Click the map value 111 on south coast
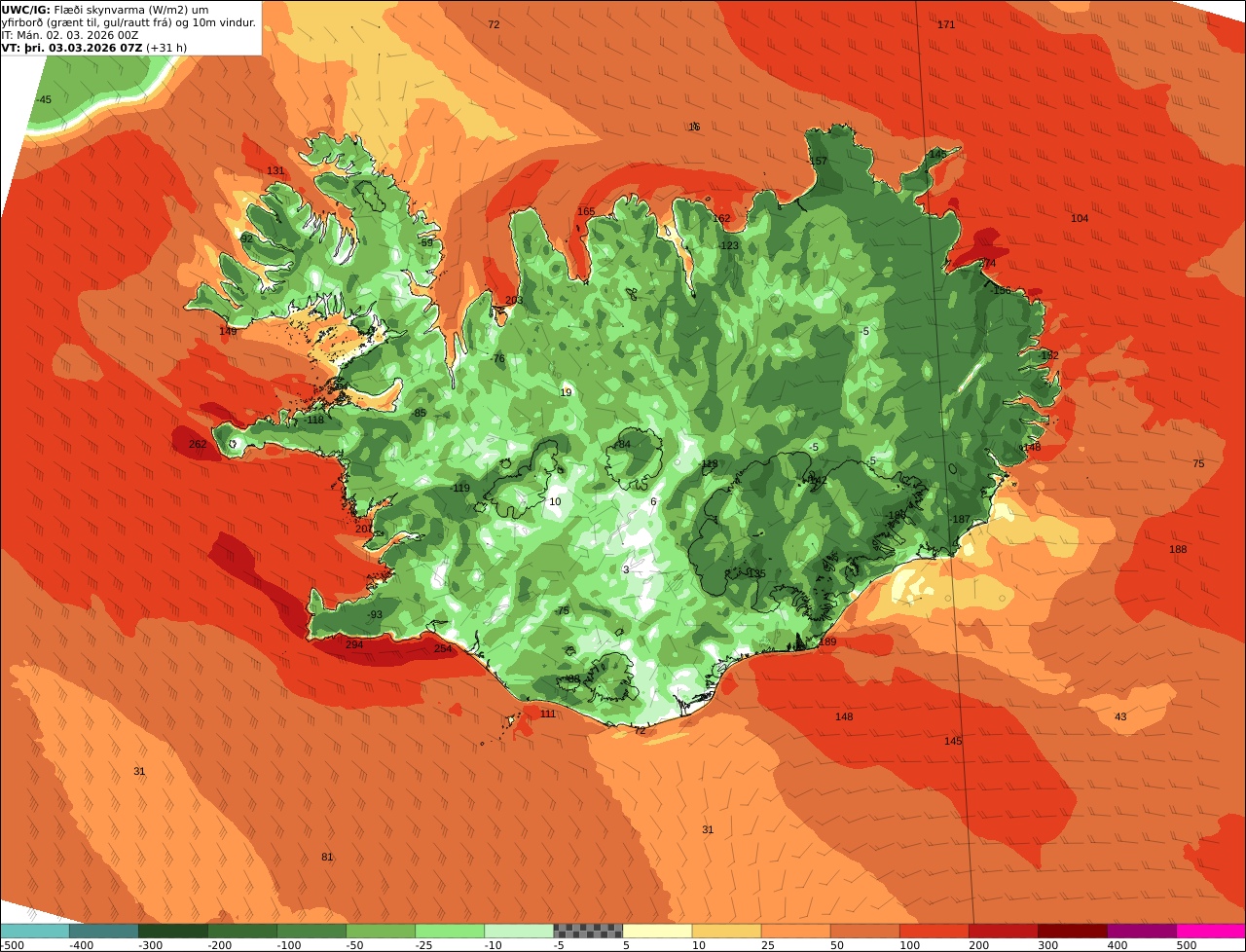The height and width of the screenshot is (952, 1246). (548, 714)
